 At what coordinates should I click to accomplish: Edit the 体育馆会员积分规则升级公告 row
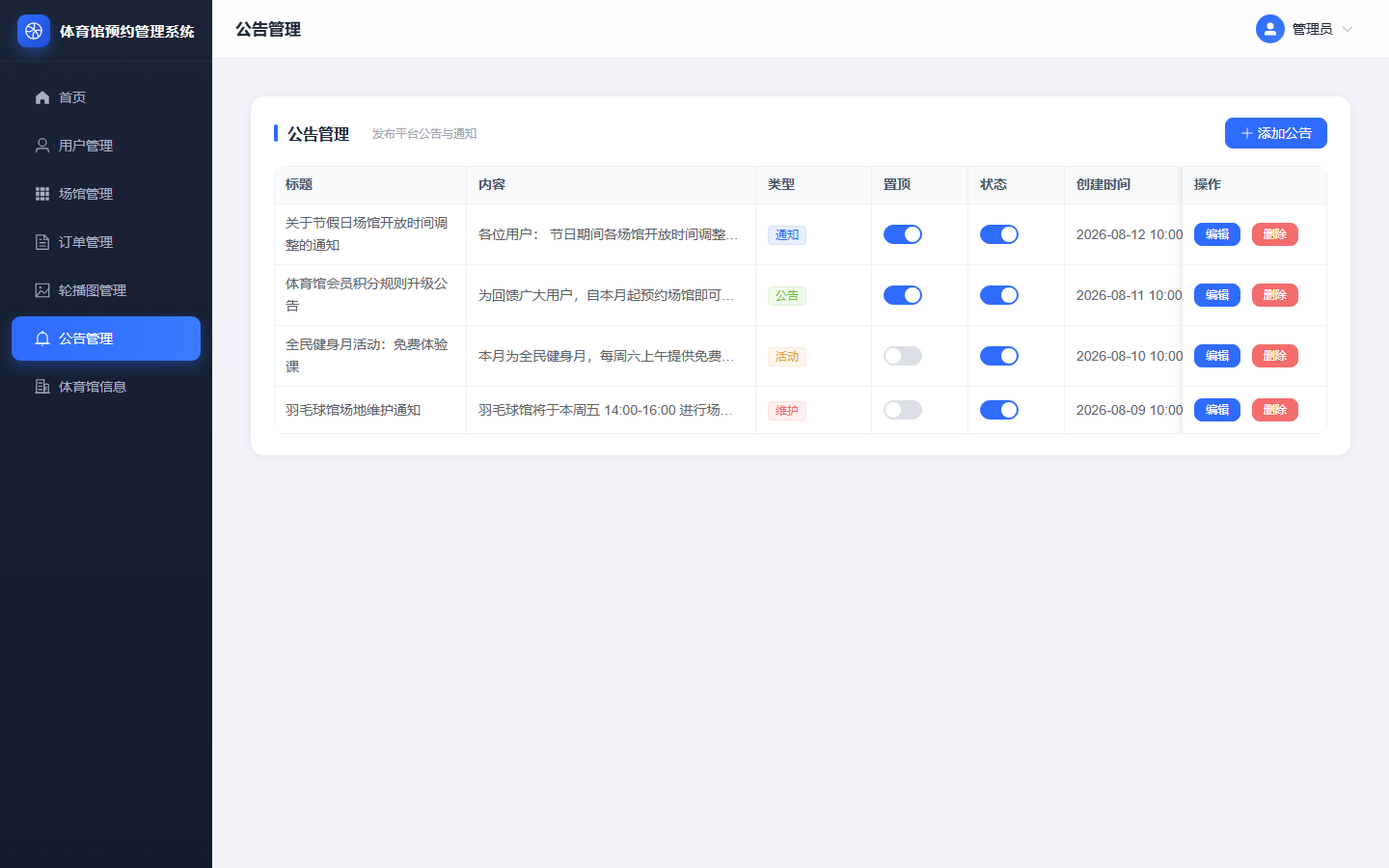click(1217, 295)
